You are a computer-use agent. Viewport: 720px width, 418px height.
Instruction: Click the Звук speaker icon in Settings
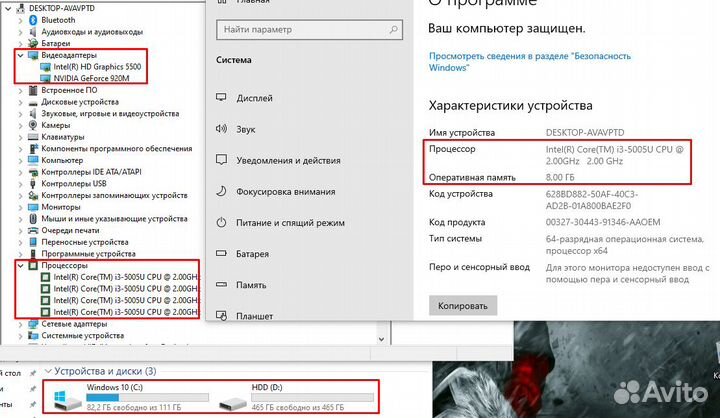coord(221,129)
